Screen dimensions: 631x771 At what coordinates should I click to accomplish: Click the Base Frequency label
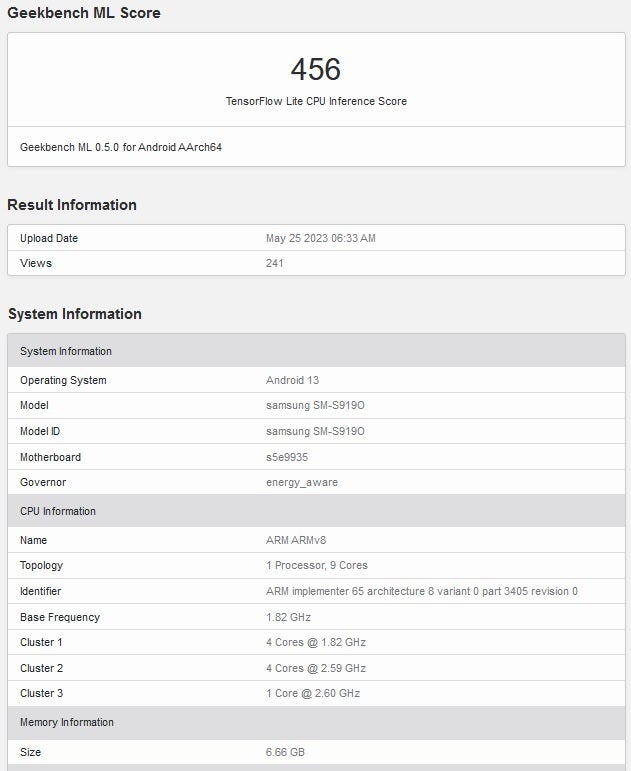[60, 617]
